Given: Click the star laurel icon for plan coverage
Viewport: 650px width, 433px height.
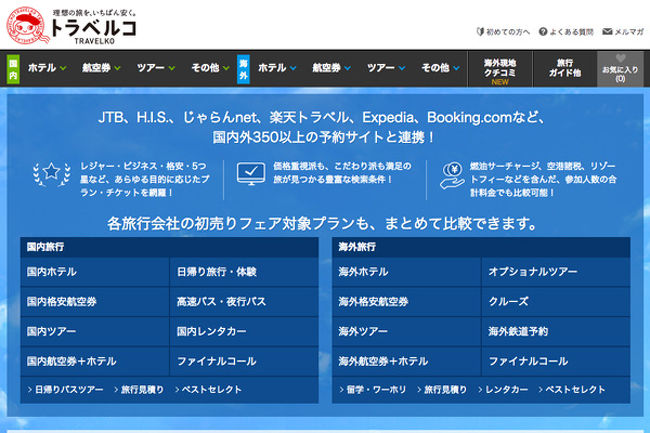Looking at the screenshot, I should 52,174.
